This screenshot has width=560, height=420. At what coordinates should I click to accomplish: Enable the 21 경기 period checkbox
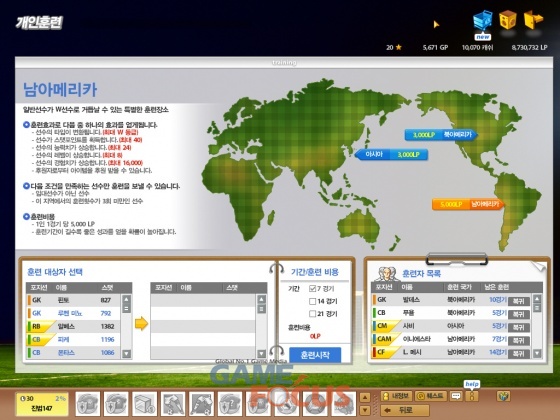pos(312,314)
